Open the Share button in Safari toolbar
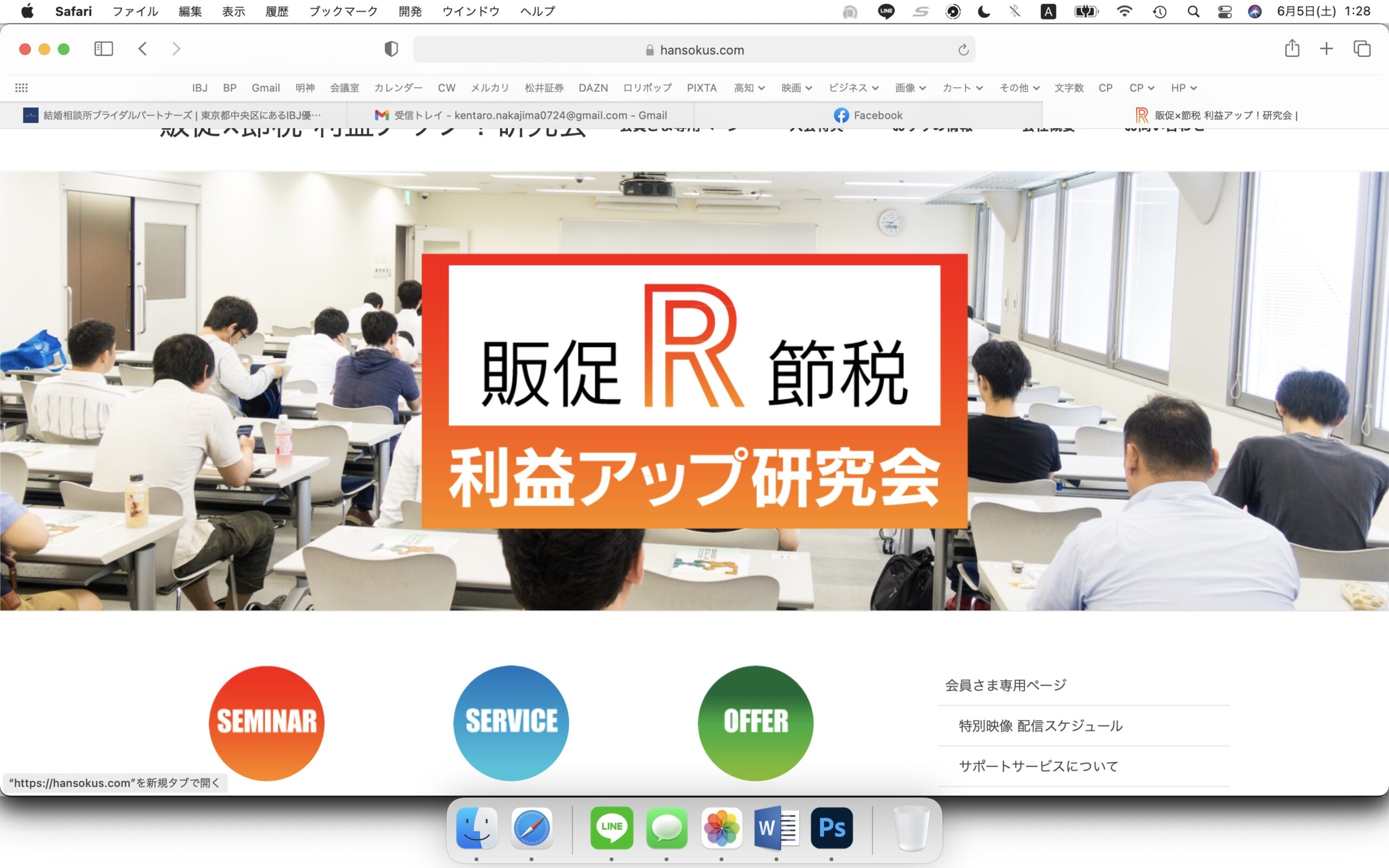Image resolution: width=1389 pixels, height=868 pixels. [1292, 48]
